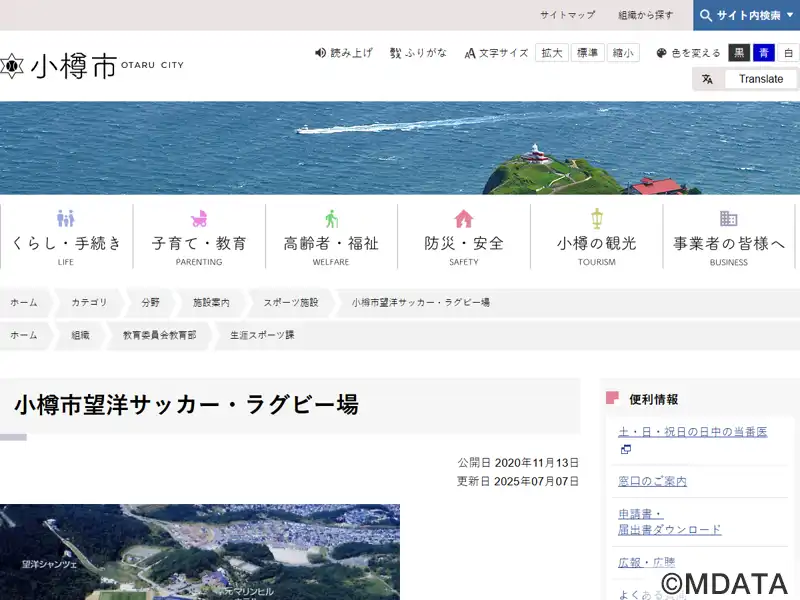The image size is (800, 600).
Task: Click the 文字サイズ font size icon
Action: click(470, 53)
